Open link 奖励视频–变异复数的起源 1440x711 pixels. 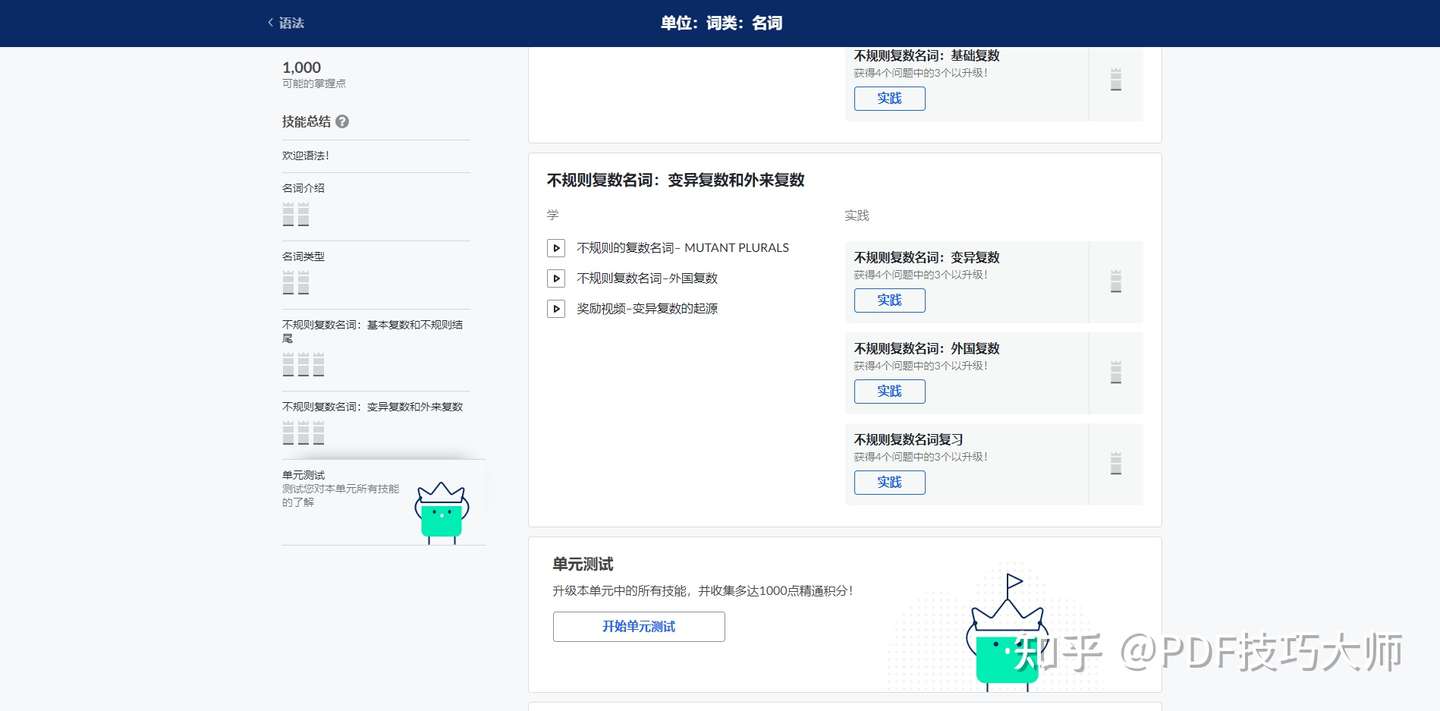(x=647, y=309)
